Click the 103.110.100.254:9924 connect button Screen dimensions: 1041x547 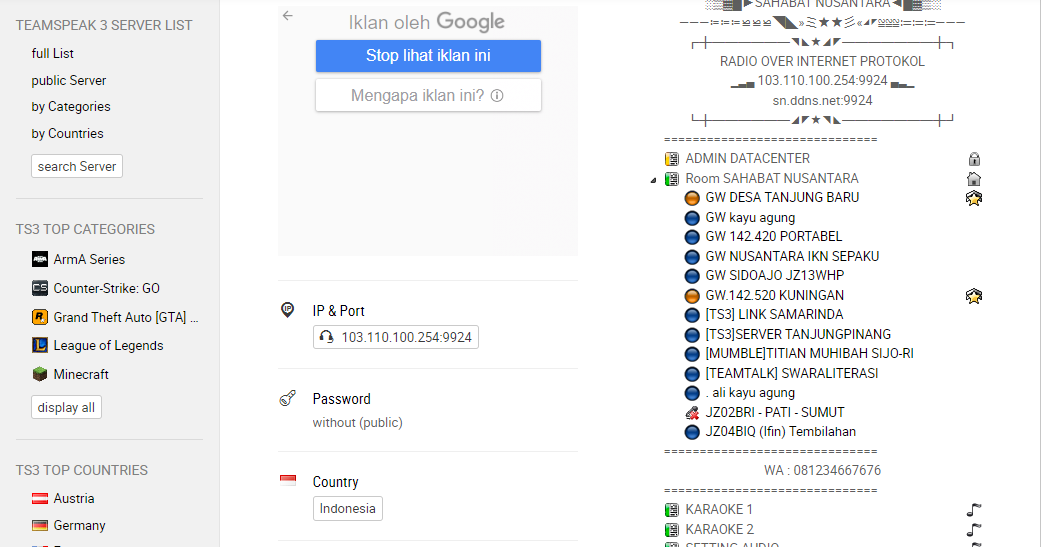[x=396, y=337]
